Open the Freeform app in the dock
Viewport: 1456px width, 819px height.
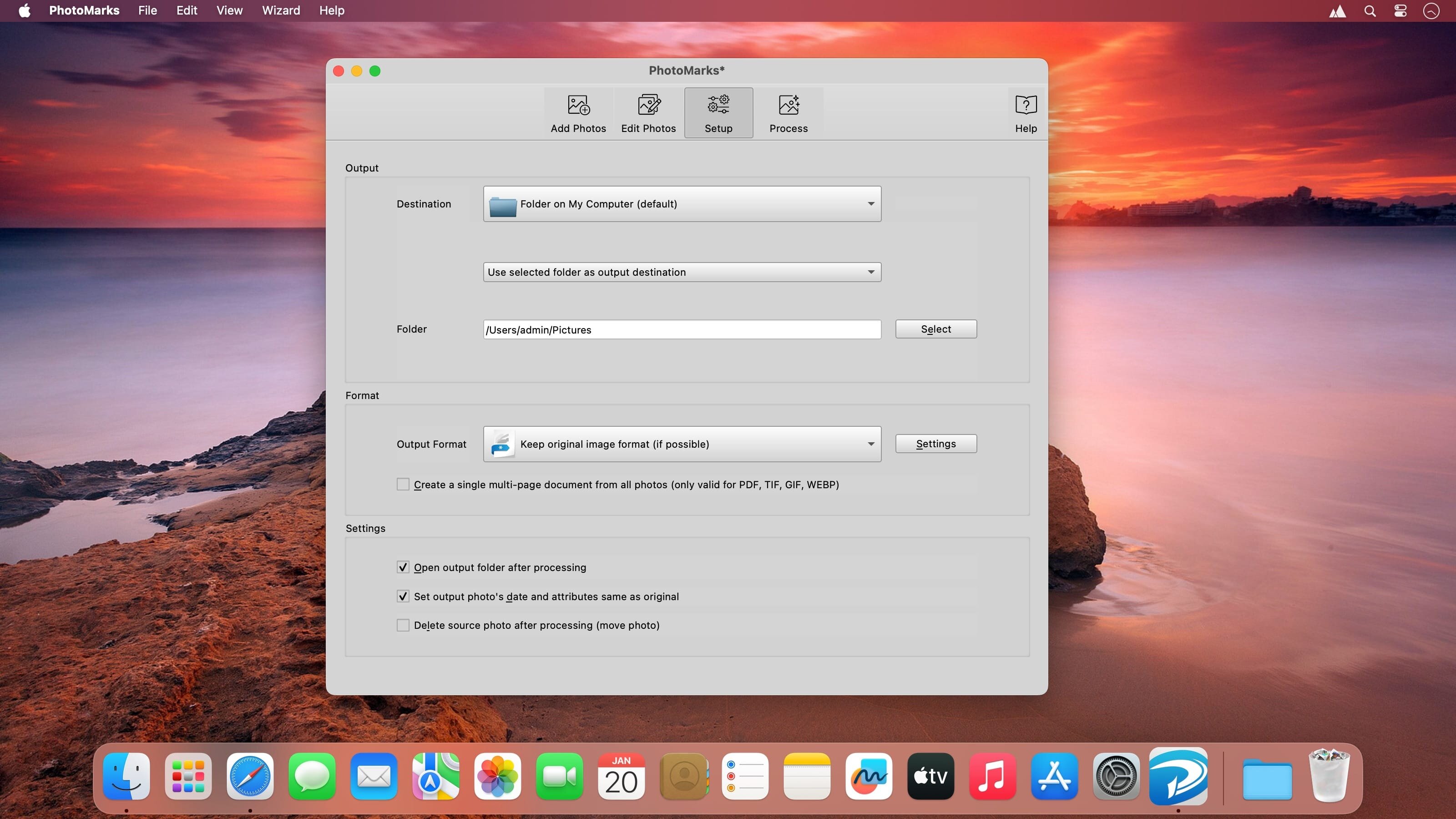click(869, 777)
